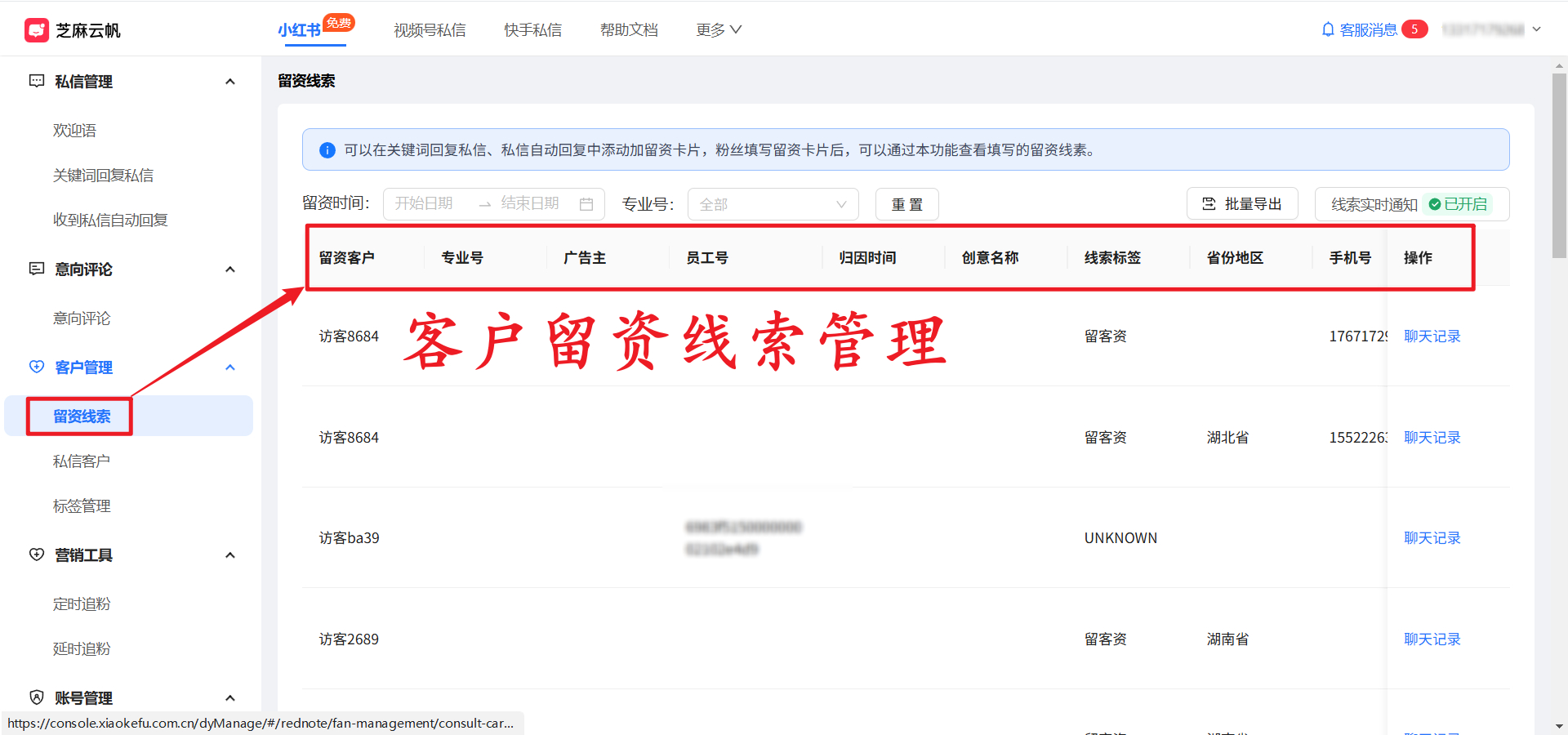Open the 专业号 dropdown showing 全部
The width and height of the screenshot is (1568, 735).
pos(773,204)
